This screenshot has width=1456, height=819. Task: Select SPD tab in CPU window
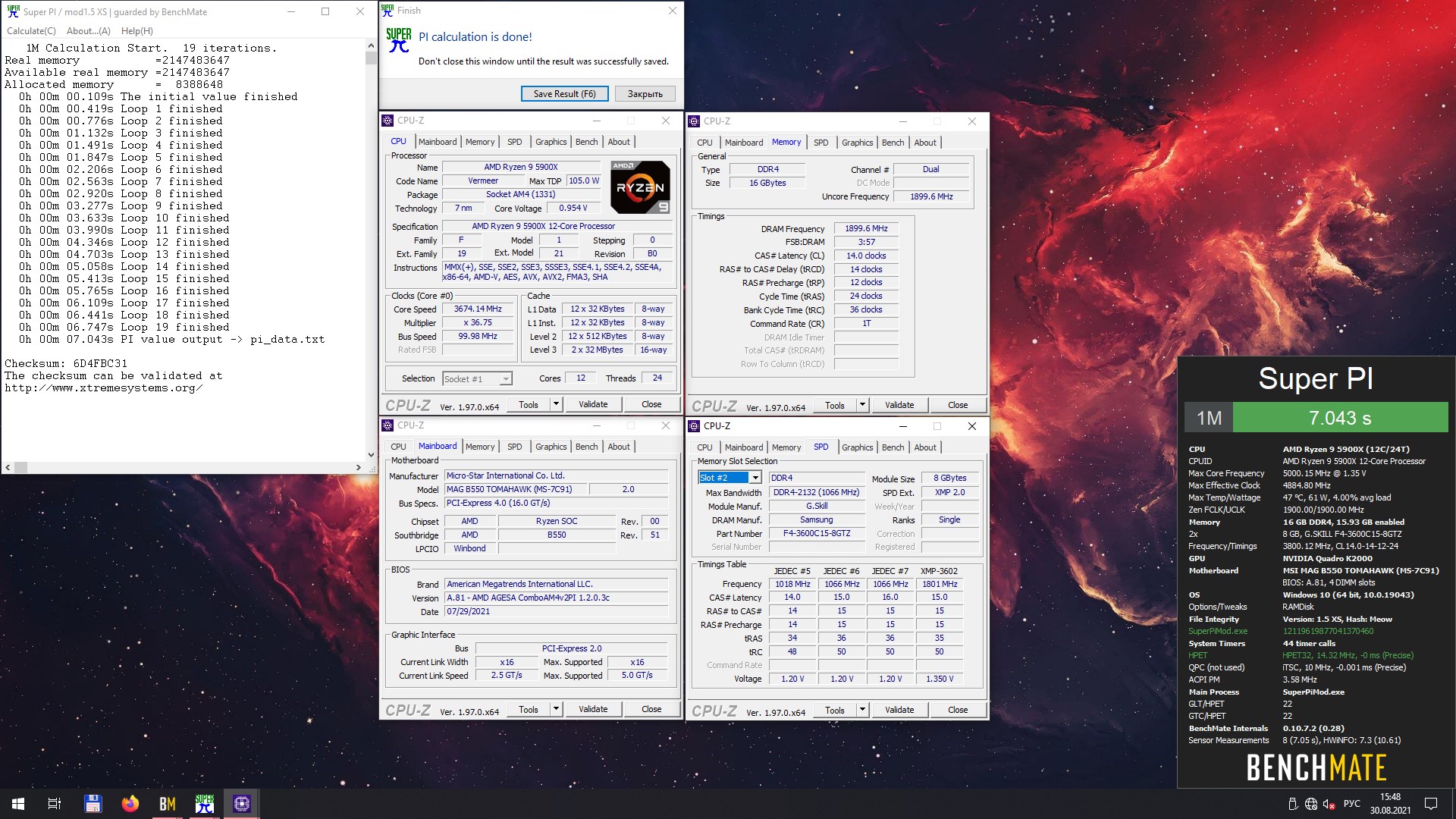tap(514, 142)
